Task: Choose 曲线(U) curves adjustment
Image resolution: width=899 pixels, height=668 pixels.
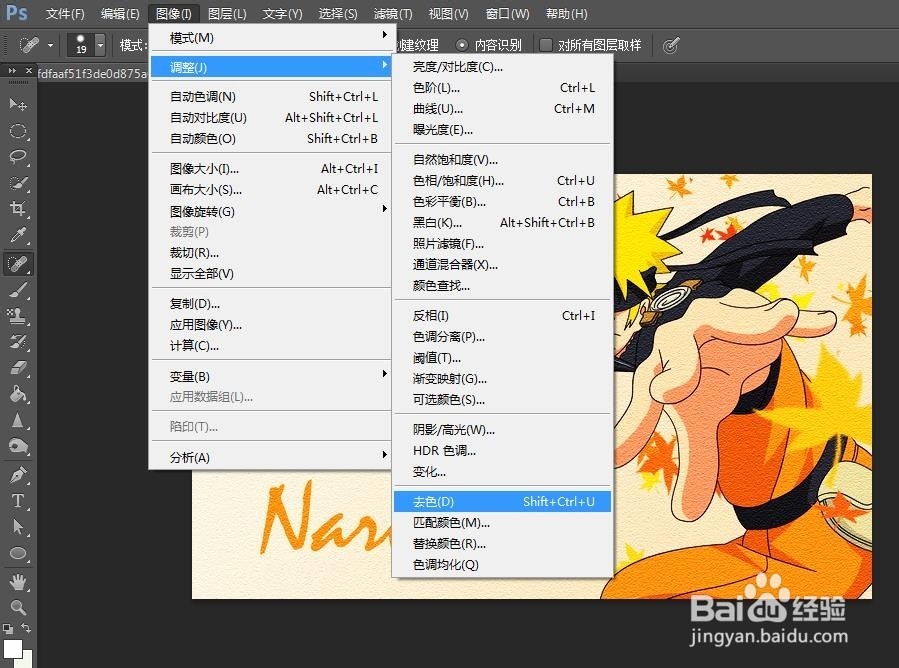Action: click(x=502, y=108)
